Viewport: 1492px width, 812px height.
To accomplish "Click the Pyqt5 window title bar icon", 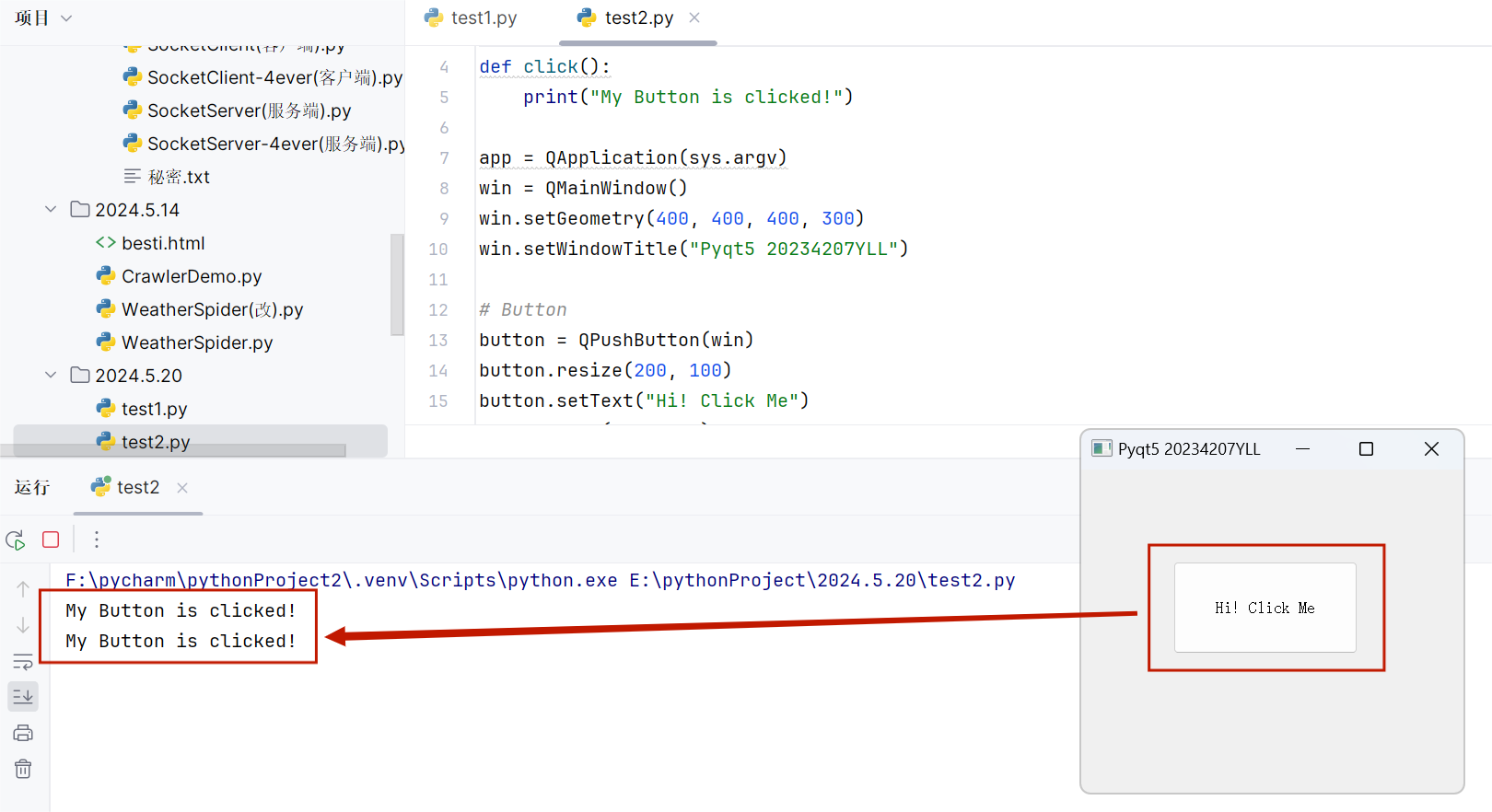I will (x=1102, y=448).
